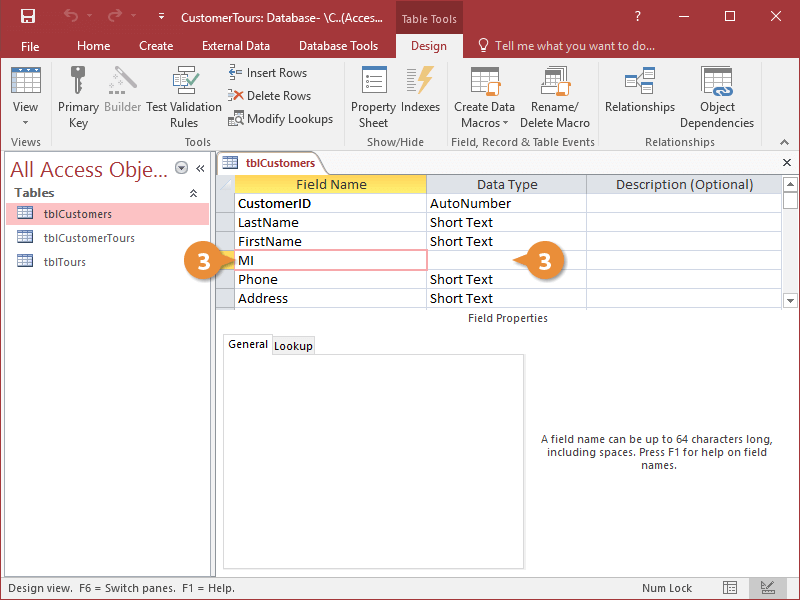
Task: Click scroll up arrow in field grid
Action: click(x=790, y=184)
